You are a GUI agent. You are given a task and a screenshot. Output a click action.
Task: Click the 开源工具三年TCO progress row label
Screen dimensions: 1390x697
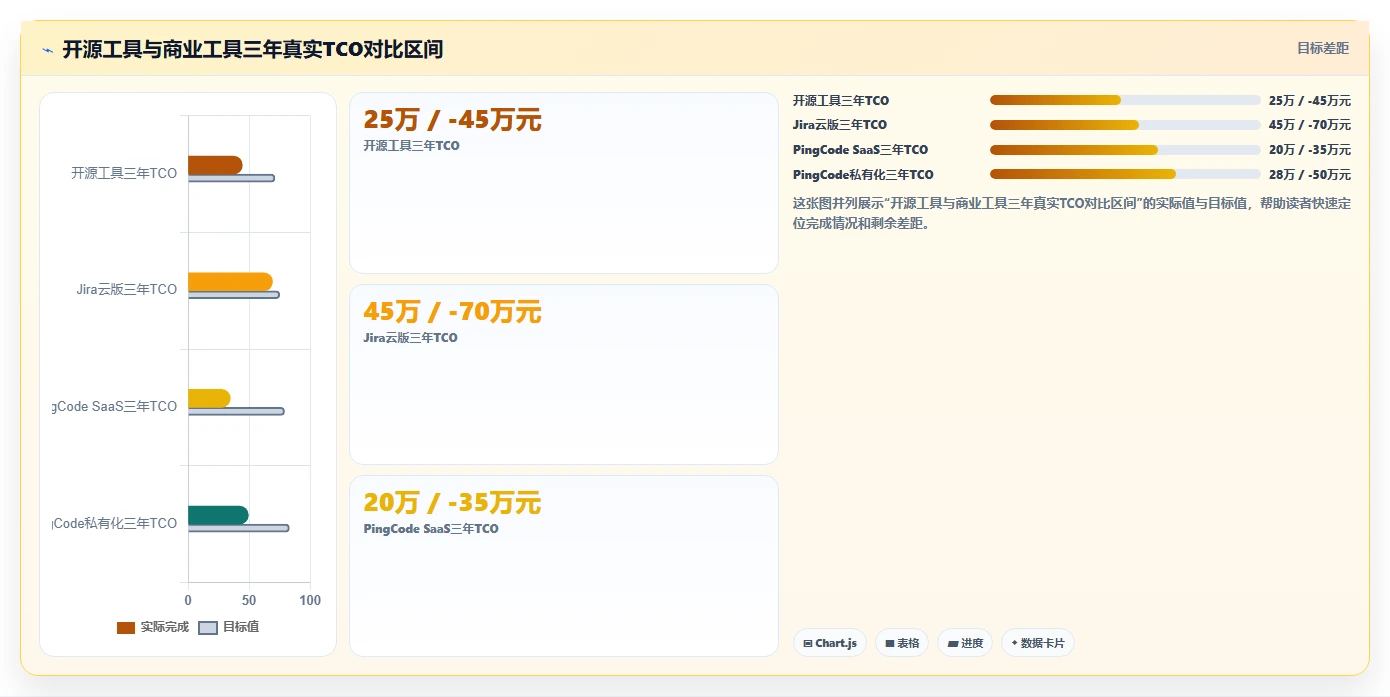841,101
